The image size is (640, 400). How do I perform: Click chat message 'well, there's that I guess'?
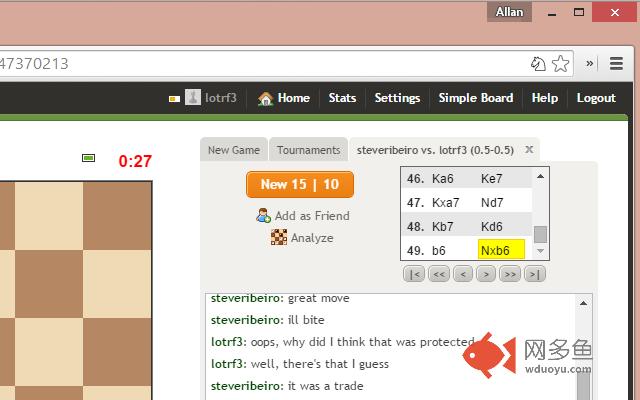[320, 364]
